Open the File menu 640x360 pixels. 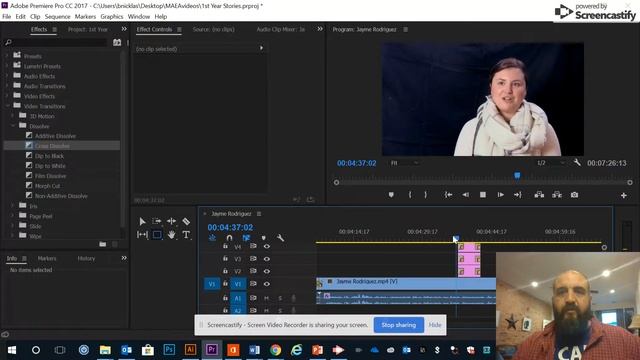7,16
